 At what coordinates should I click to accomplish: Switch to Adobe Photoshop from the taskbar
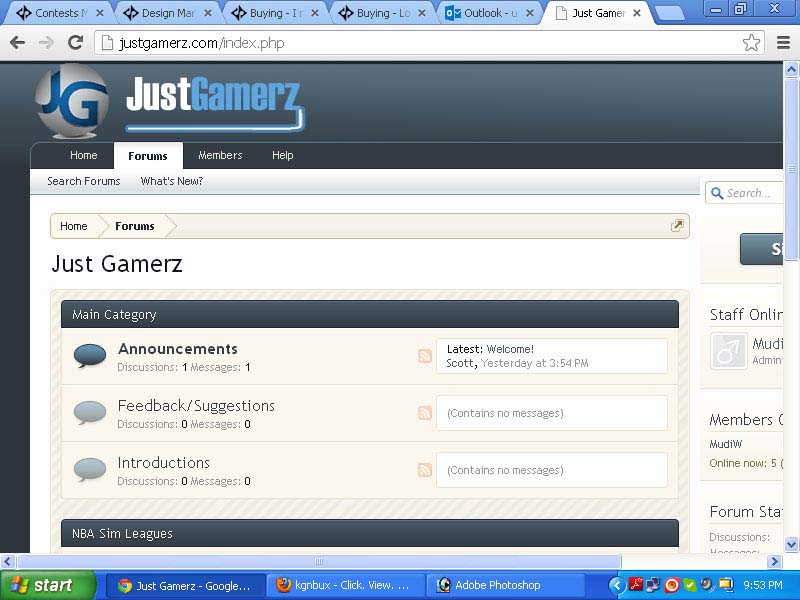tap(506, 586)
